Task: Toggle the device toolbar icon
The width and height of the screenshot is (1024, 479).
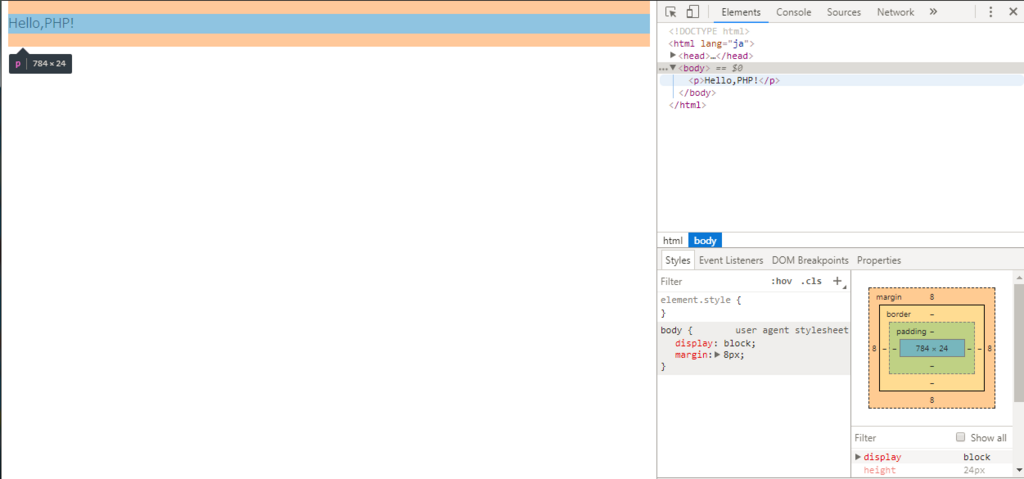Action: pyautogui.click(x=692, y=12)
